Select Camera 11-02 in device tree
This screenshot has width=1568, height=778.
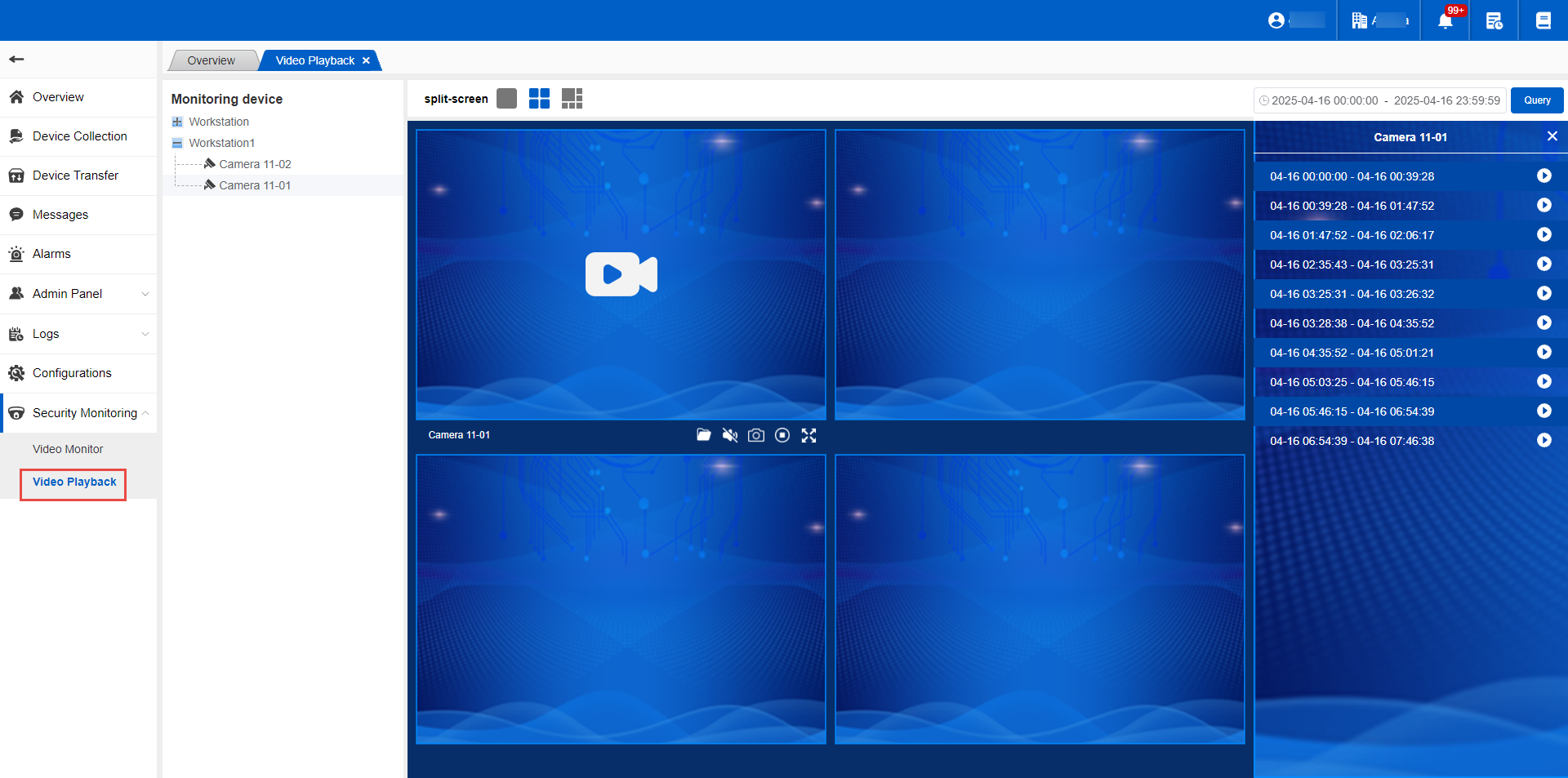[255, 164]
